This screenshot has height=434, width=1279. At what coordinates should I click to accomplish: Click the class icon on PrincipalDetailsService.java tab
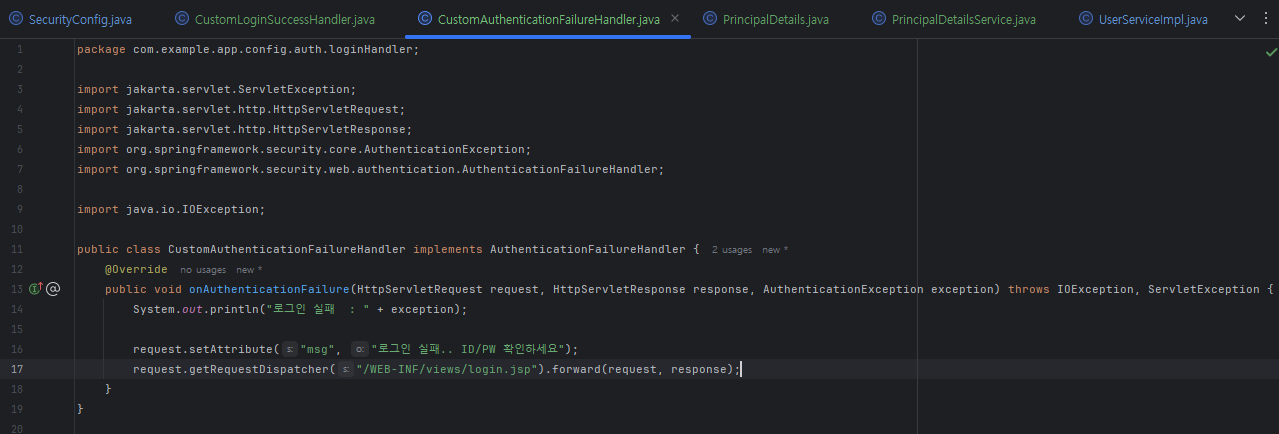pyautogui.click(x=879, y=19)
